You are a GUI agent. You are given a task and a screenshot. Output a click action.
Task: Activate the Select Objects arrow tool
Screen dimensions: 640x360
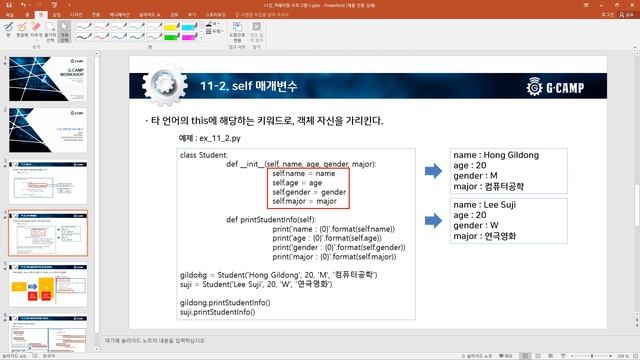pos(64,32)
